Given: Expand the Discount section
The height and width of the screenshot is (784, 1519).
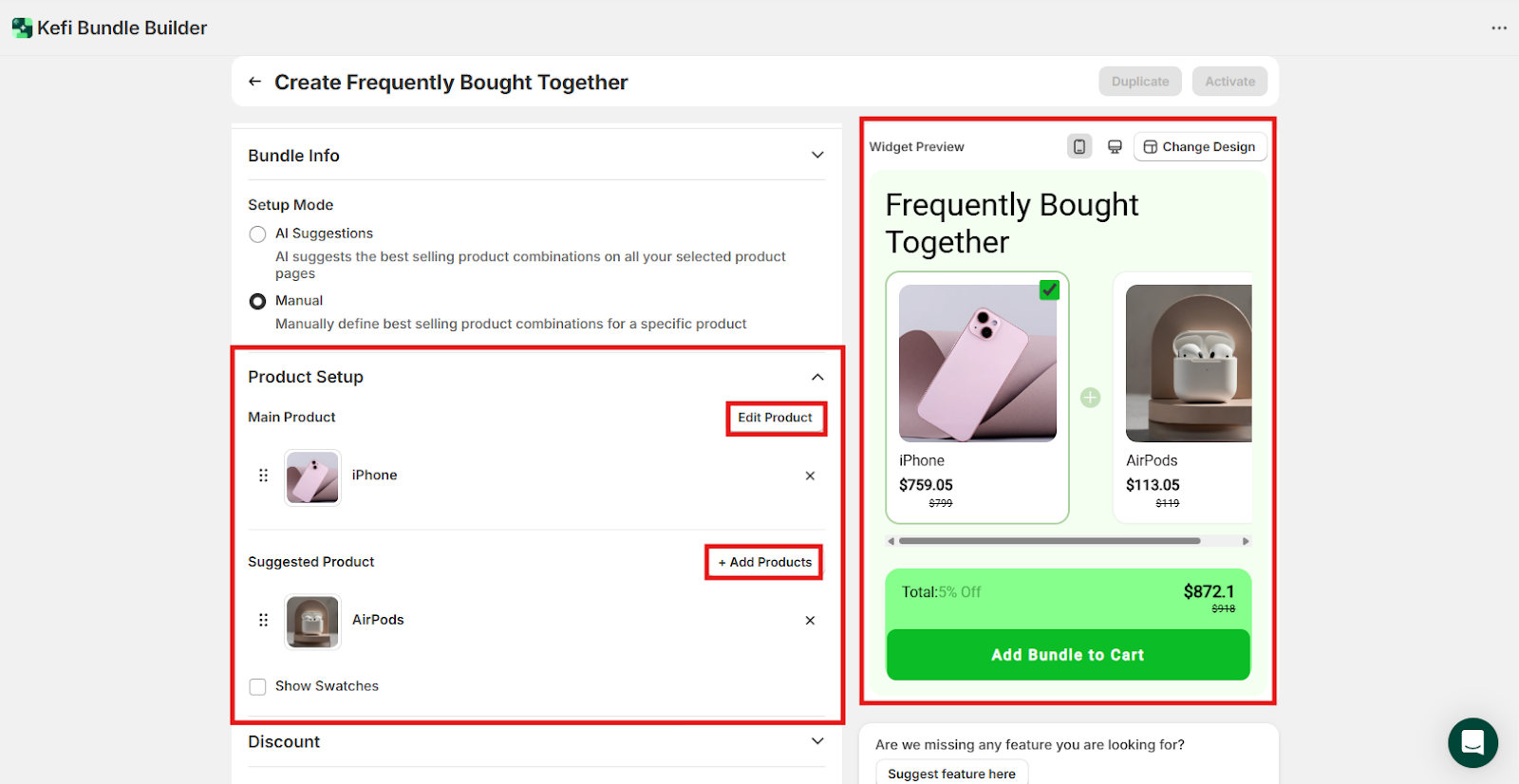Looking at the screenshot, I should click(x=817, y=741).
